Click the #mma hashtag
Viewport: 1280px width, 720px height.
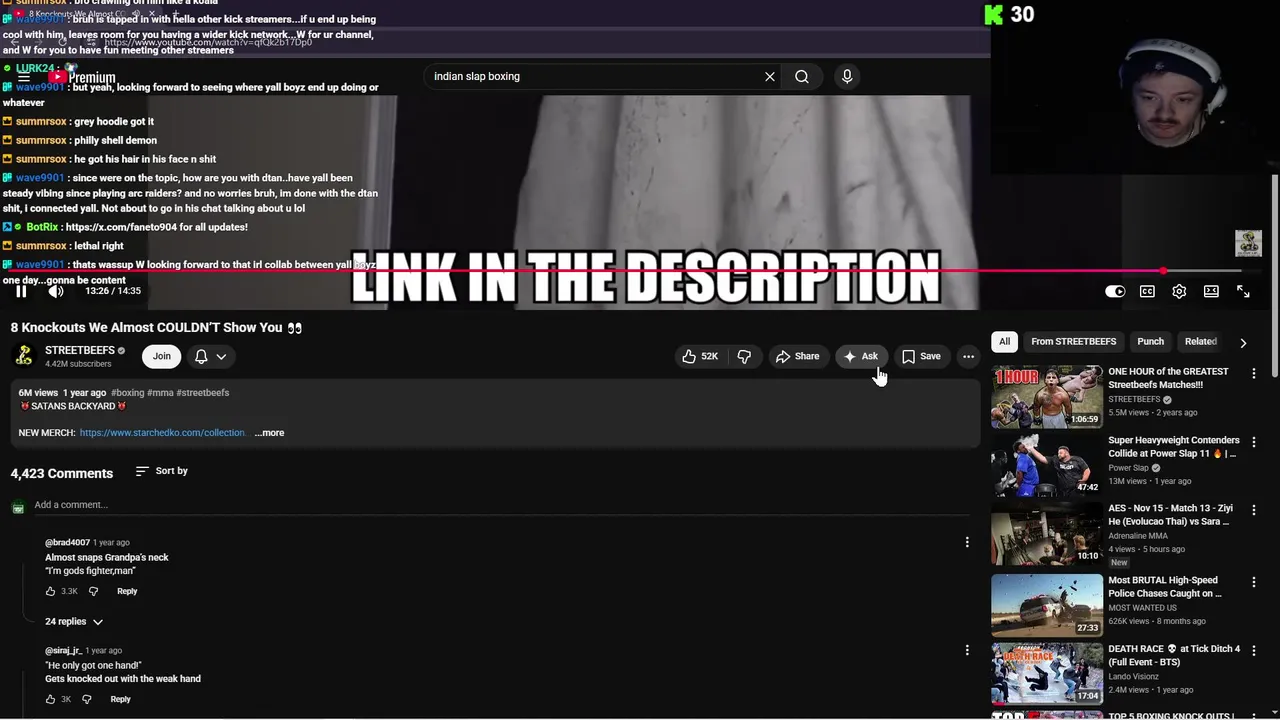point(160,393)
